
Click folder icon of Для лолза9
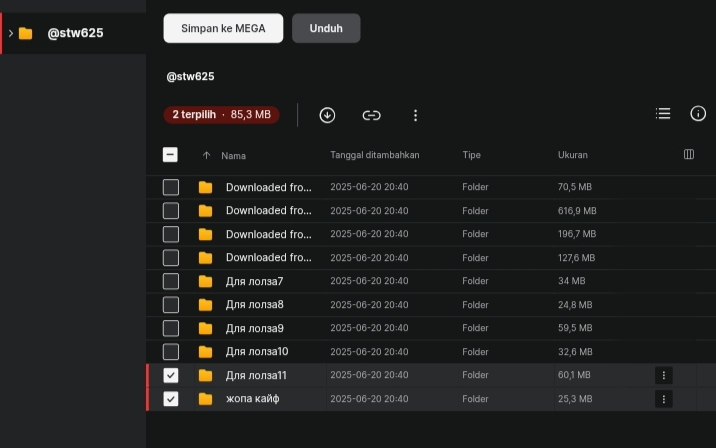[x=205, y=328]
